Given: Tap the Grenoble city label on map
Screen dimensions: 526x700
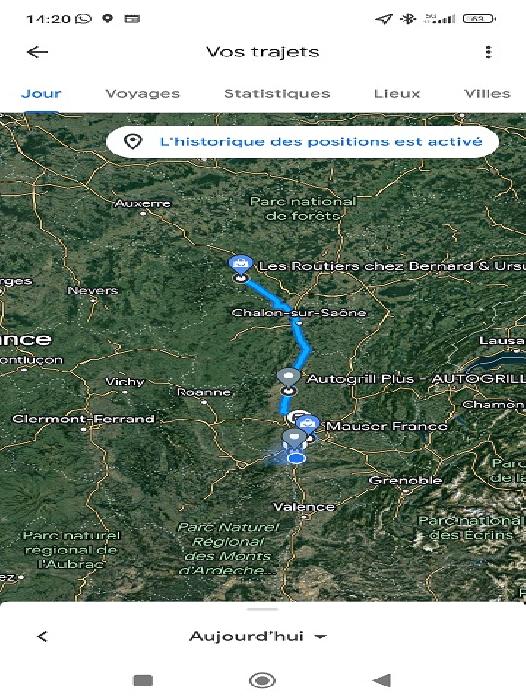Looking at the screenshot, I should pos(405,480).
